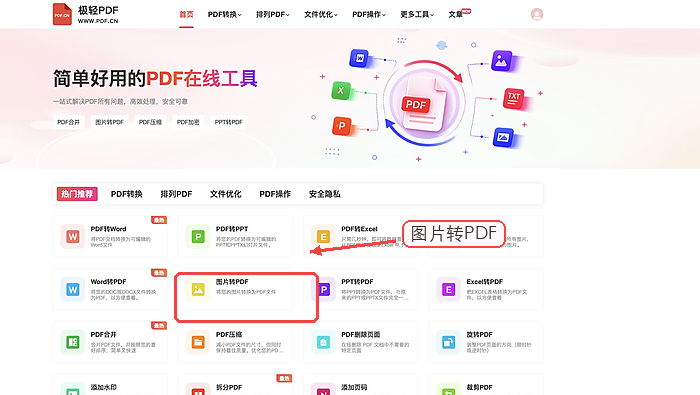Click the blue 旋转PDF card icon
Screen dimensions: 700x395
pyautogui.click(x=448, y=342)
